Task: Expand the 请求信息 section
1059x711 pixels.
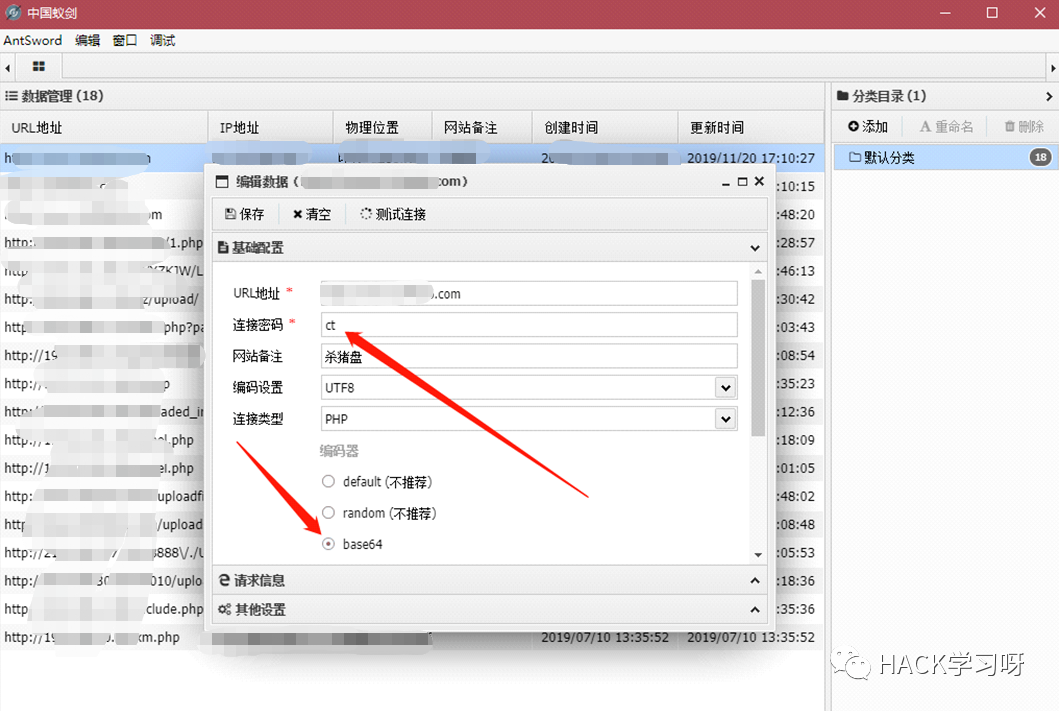Action: pos(755,581)
